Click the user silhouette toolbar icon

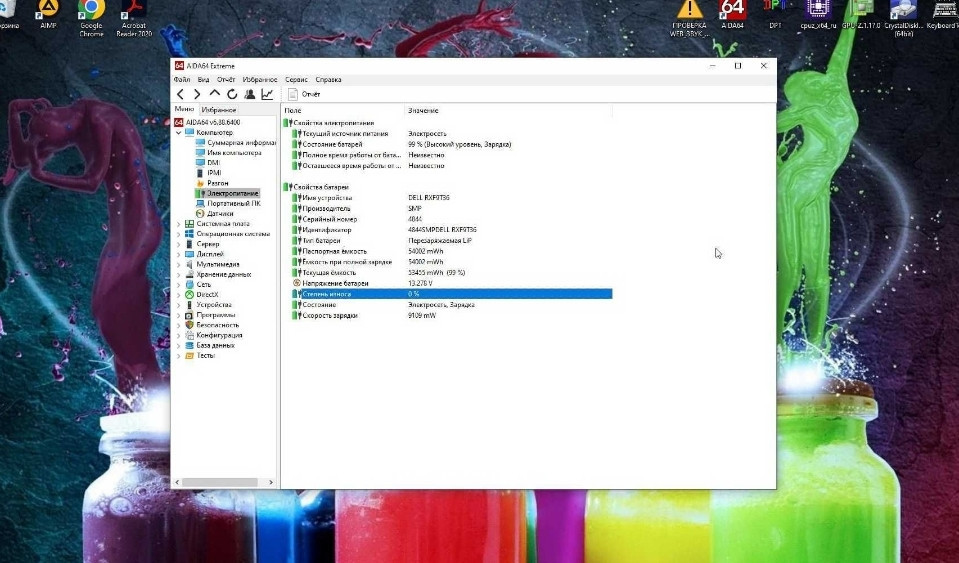coord(249,94)
